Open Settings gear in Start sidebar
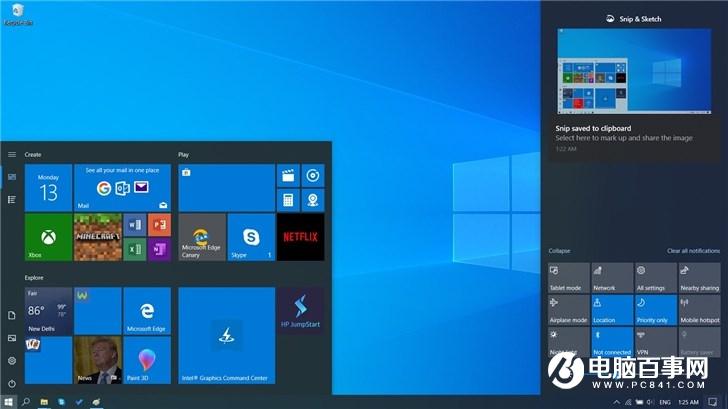Screen dimensions: 728x409 coord(12,361)
